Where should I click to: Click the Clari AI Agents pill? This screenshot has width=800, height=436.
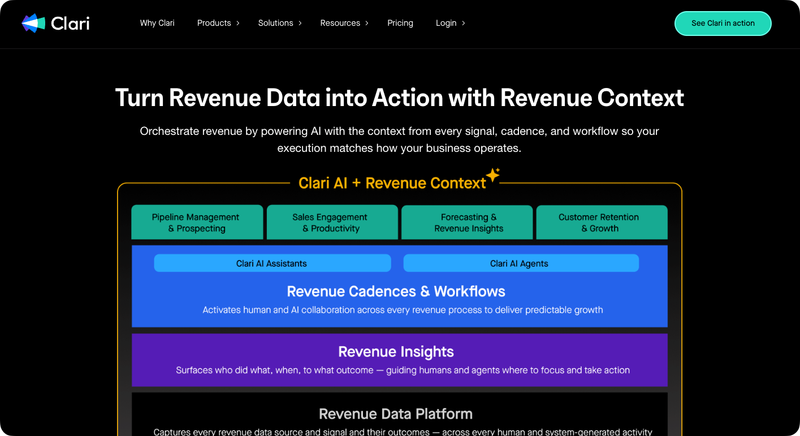[521, 263]
